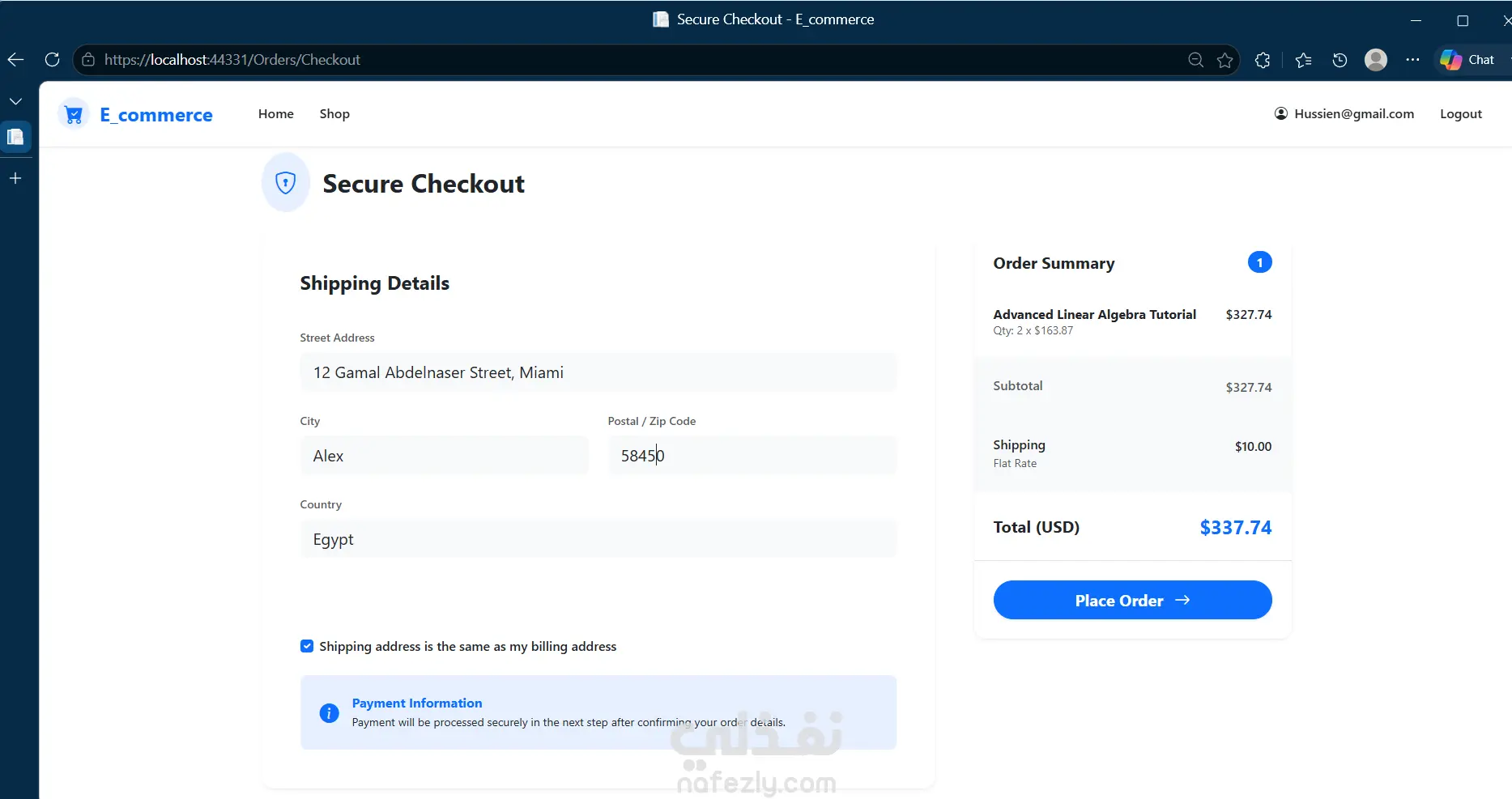Uncheck shipping same as billing address

point(307,646)
